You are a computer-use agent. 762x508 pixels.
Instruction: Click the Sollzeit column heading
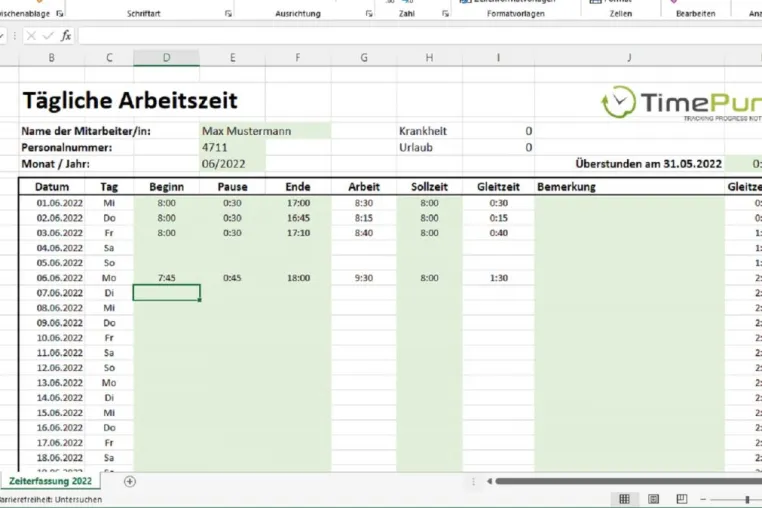coord(430,187)
